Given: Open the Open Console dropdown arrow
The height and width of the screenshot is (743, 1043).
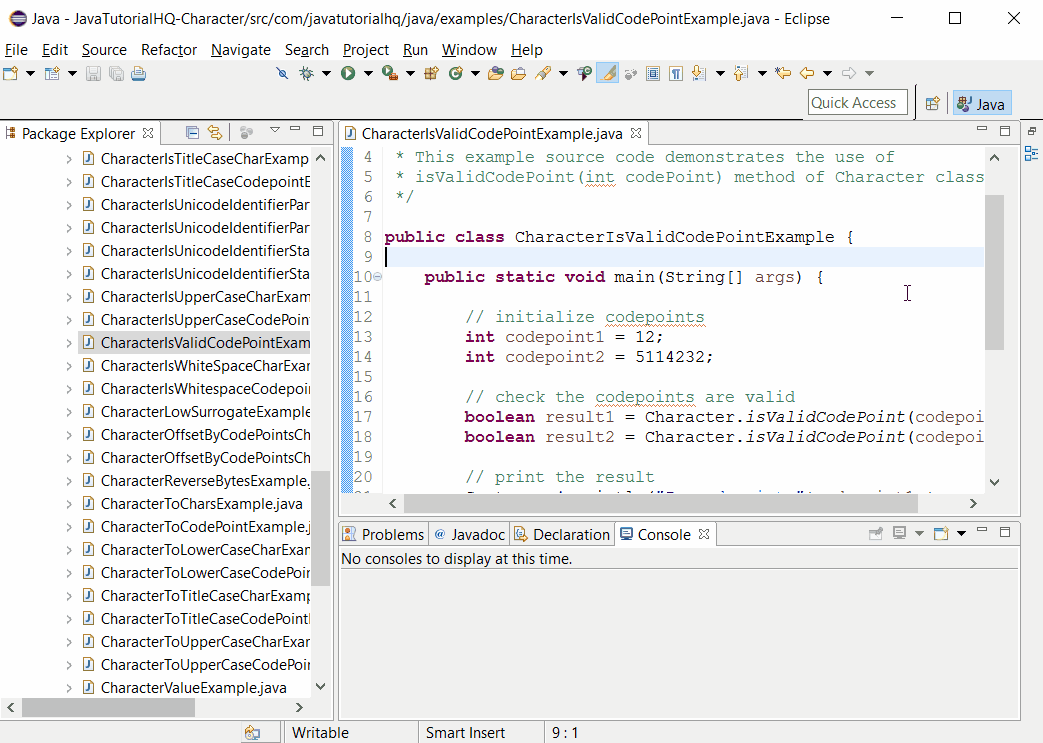Looking at the screenshot, I should [x=961, y=533].
